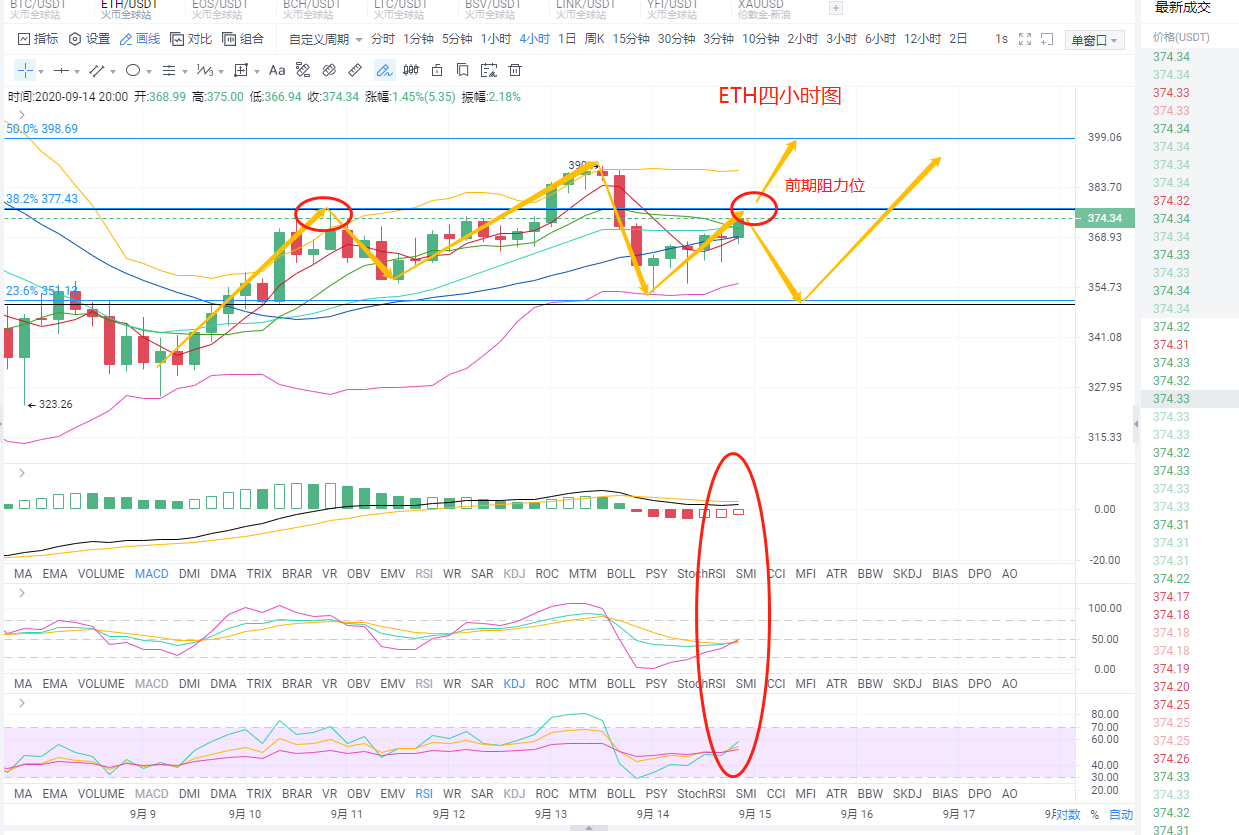This screenshot has width=1239, height=835.
Task: Select BOLL indicator in the MACD panel row
Action: point(620,574)
